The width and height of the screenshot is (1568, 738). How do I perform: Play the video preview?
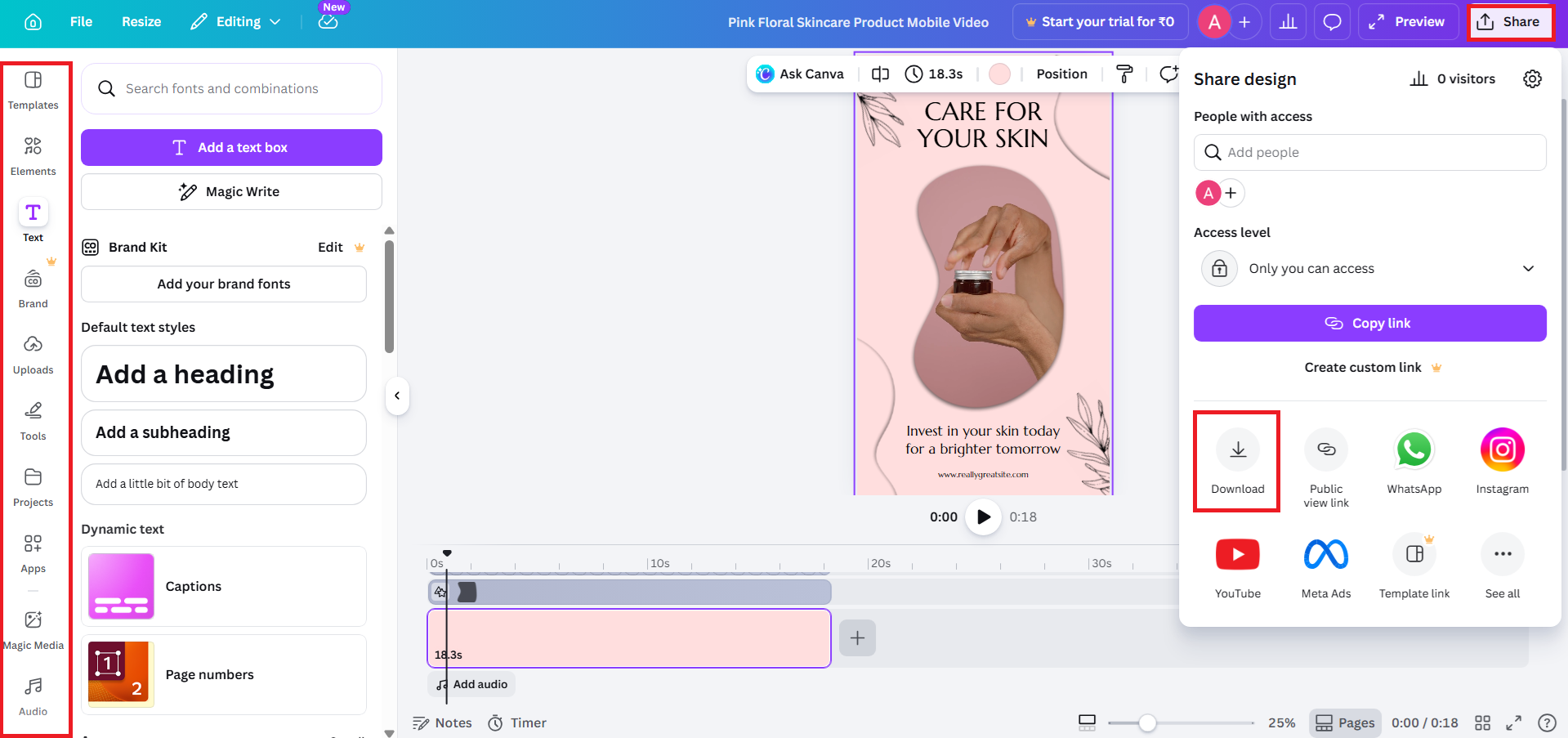983,517
